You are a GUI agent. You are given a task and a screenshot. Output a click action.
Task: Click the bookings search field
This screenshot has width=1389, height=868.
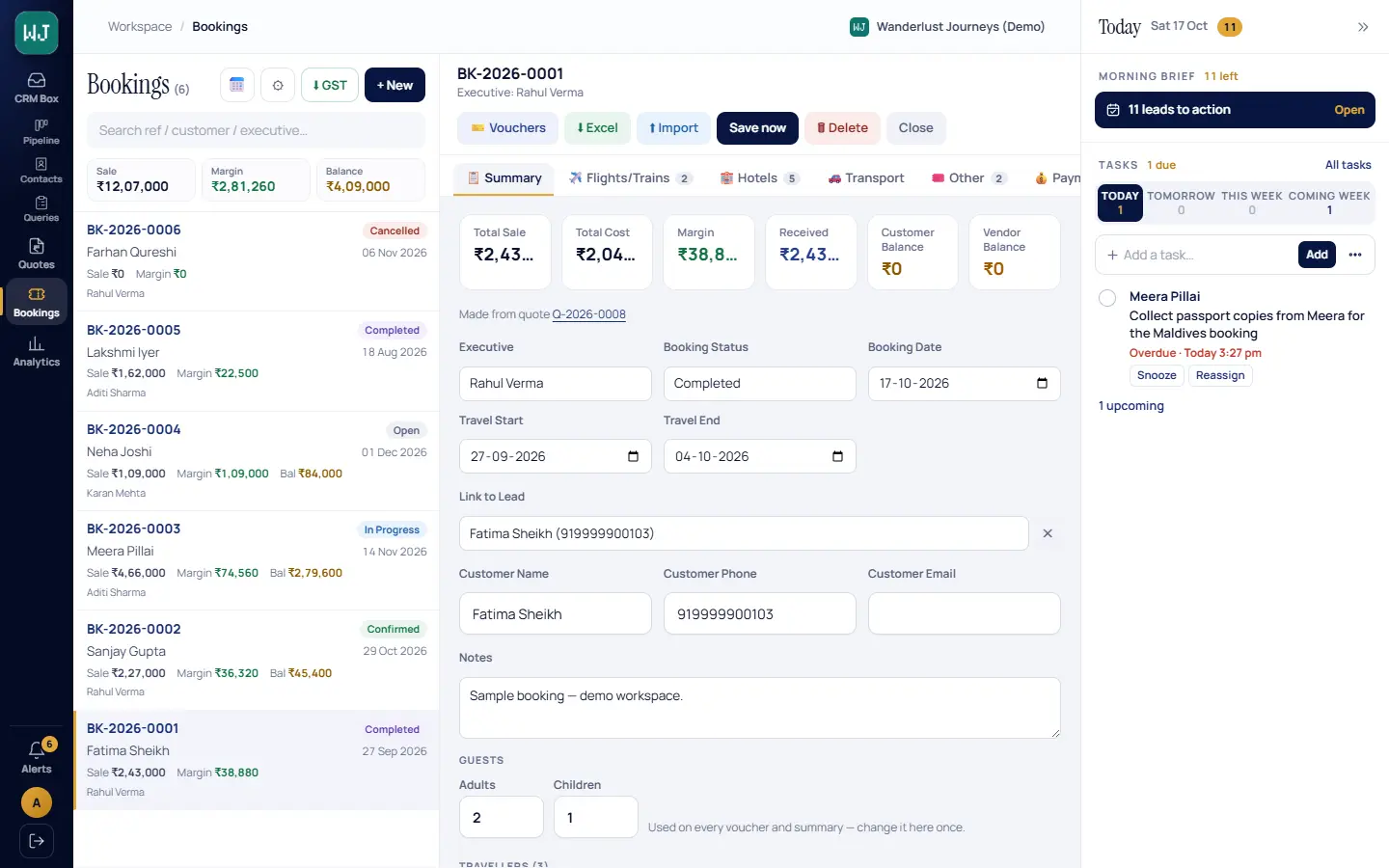pos(256,130)
